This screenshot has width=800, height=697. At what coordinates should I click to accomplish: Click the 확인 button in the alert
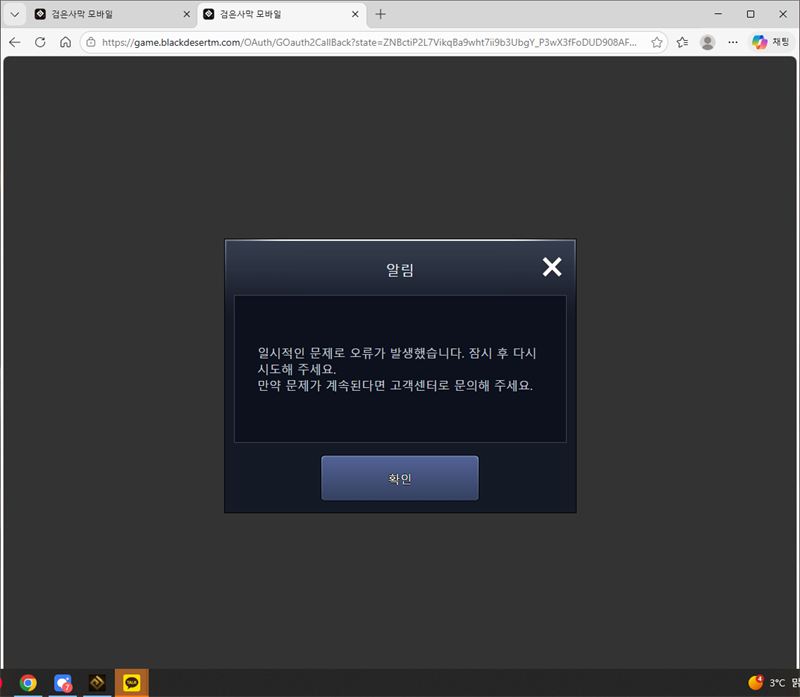[399, 478]
